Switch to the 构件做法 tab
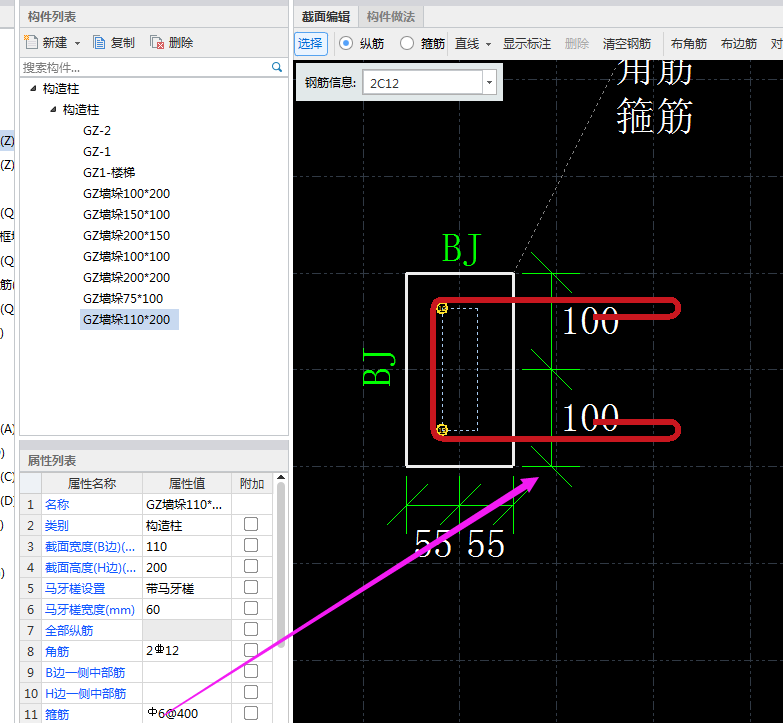The width and height of the screenshot is (783, 723). 391,17
